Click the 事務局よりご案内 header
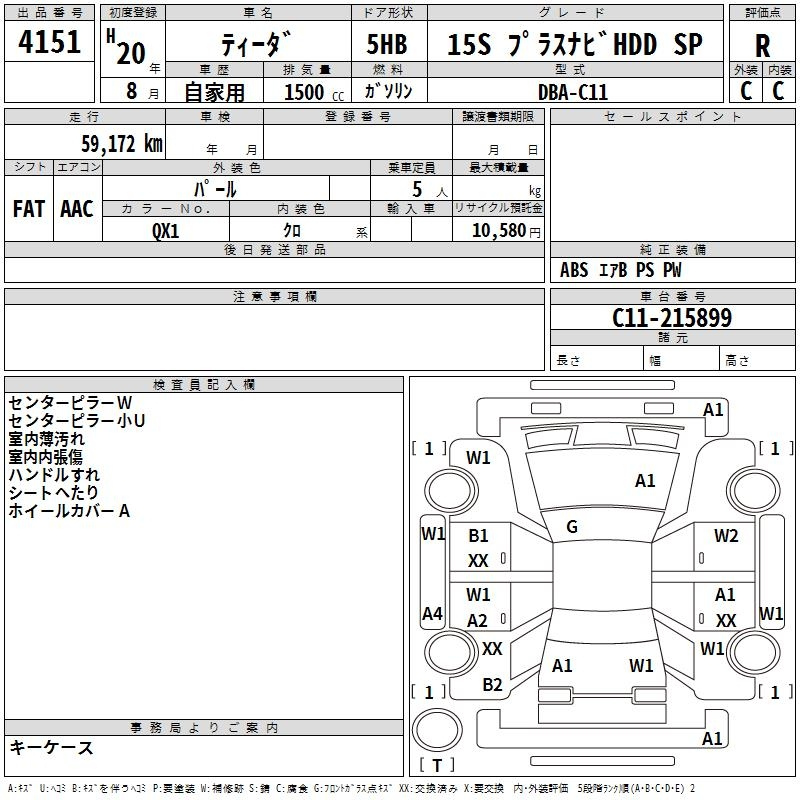This screenshot has width=800, height=800. [x=204, y=728]
